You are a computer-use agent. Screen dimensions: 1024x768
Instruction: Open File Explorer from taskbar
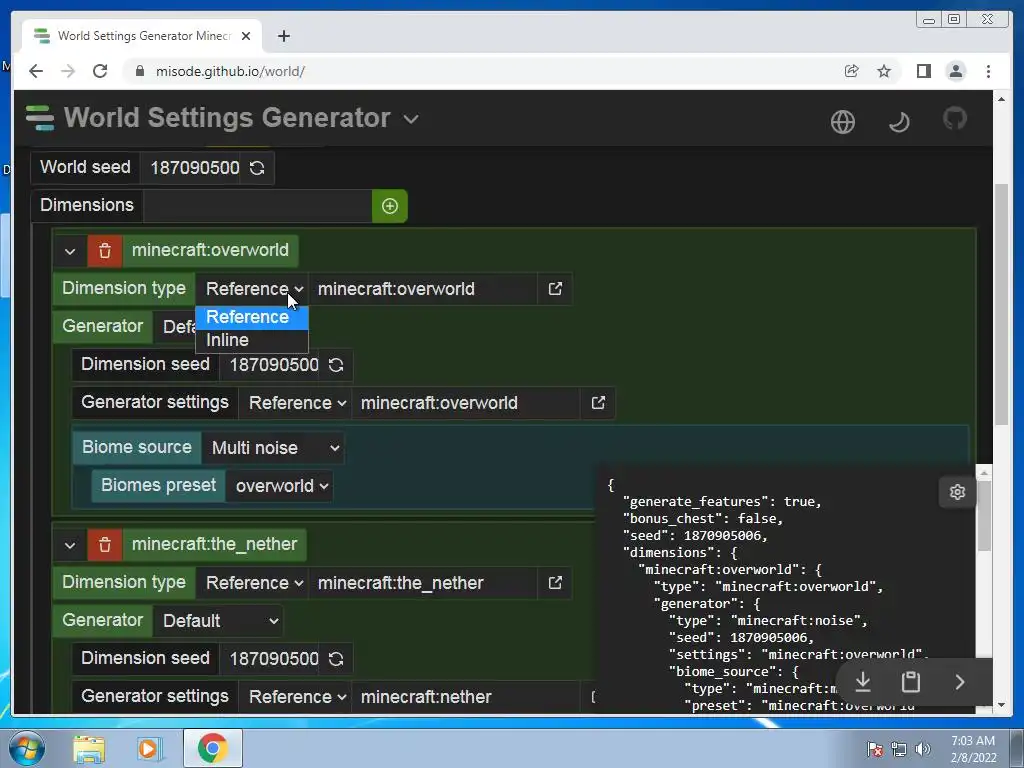tap(89, 748)
